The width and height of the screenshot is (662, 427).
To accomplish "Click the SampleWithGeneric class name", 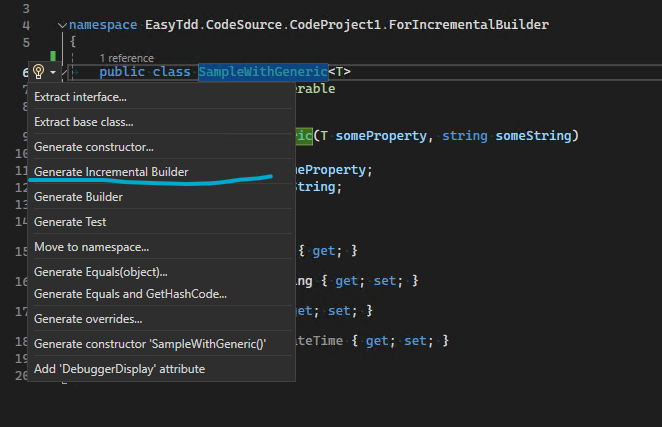I will point(263,72).
